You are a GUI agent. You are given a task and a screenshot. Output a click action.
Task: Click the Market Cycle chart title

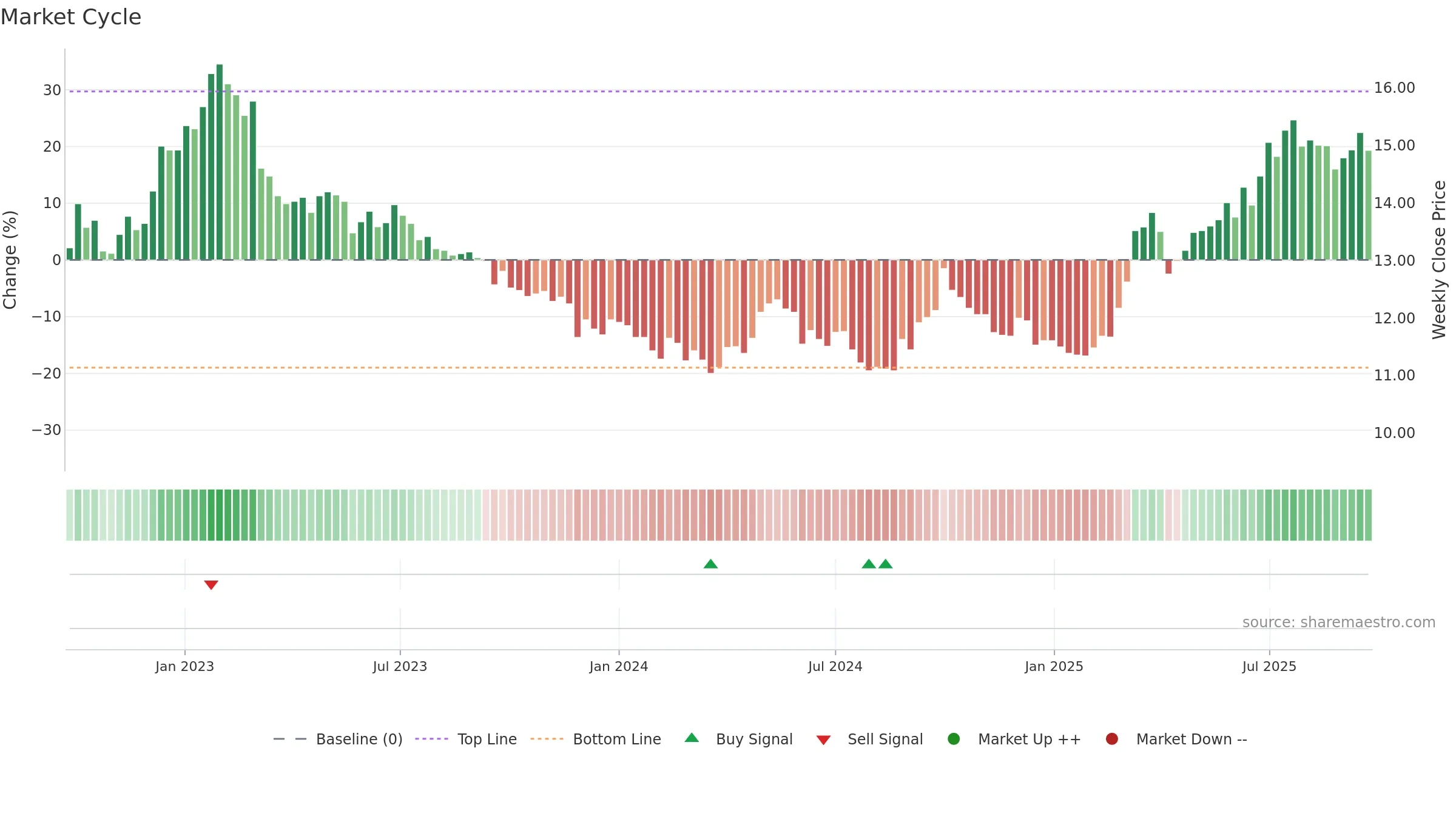71,17
